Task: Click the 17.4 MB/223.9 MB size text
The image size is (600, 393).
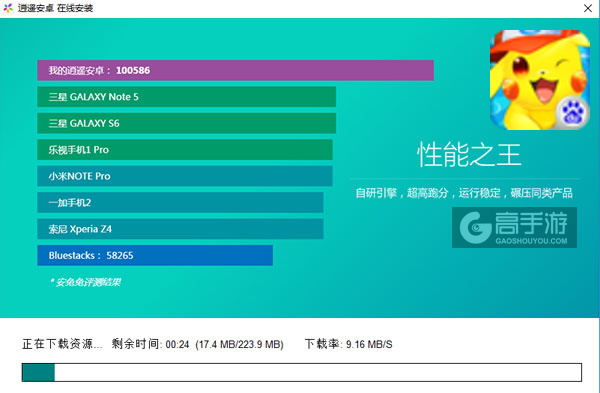Action: pyautogui.click(x=240, y=344)
